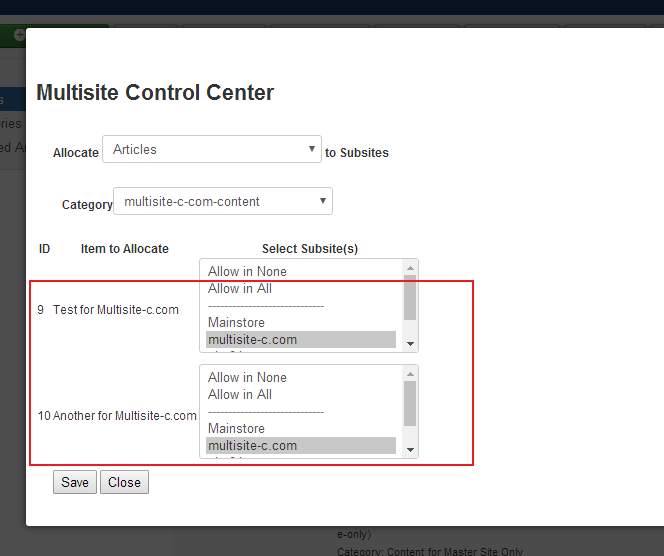Pick multisite-c.com in item 9 subsite list
This screenshot has height=556, width=664.
click(252, 340)
